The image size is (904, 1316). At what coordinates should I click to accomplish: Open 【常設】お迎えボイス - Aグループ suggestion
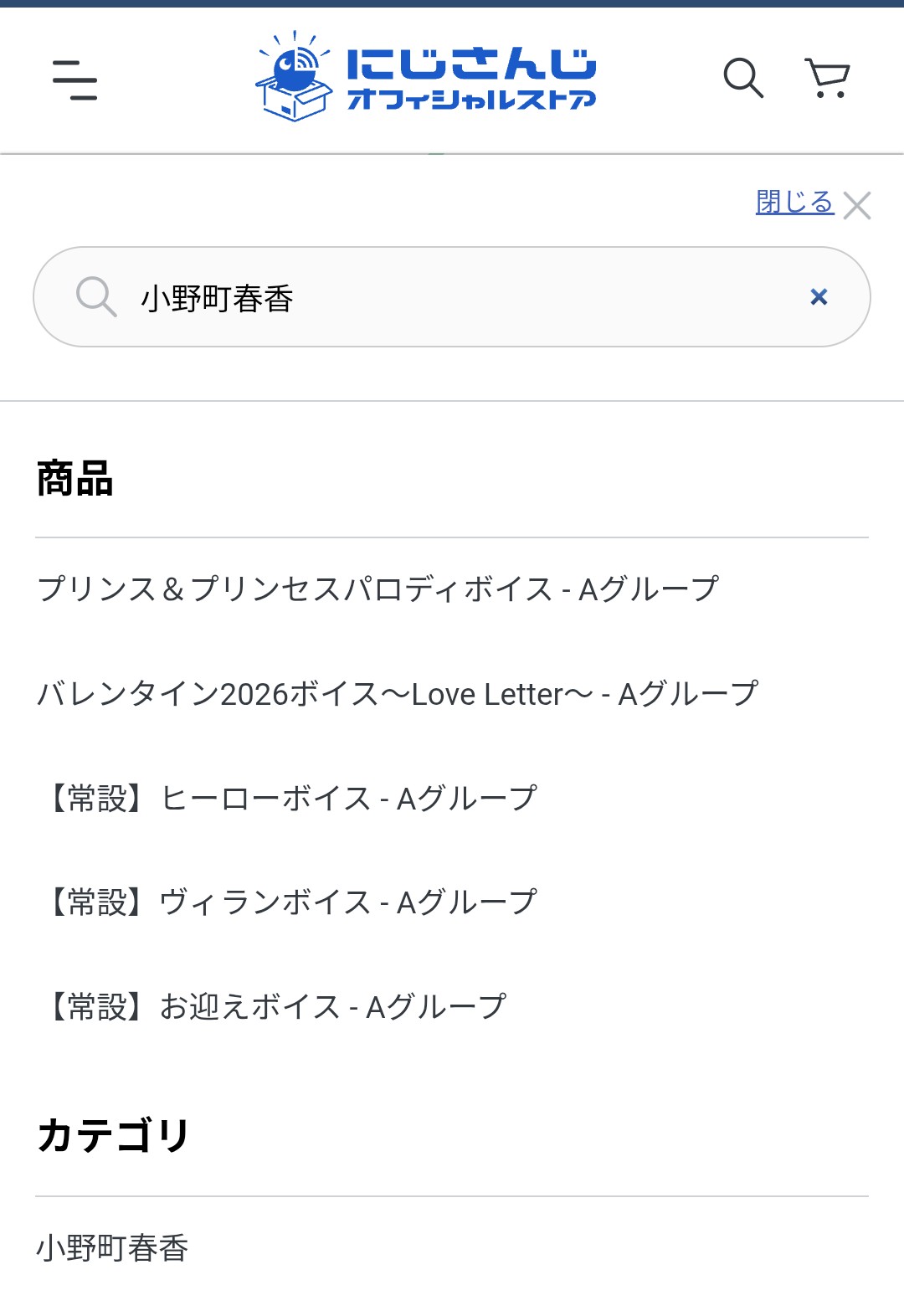tap(272, 1007)
